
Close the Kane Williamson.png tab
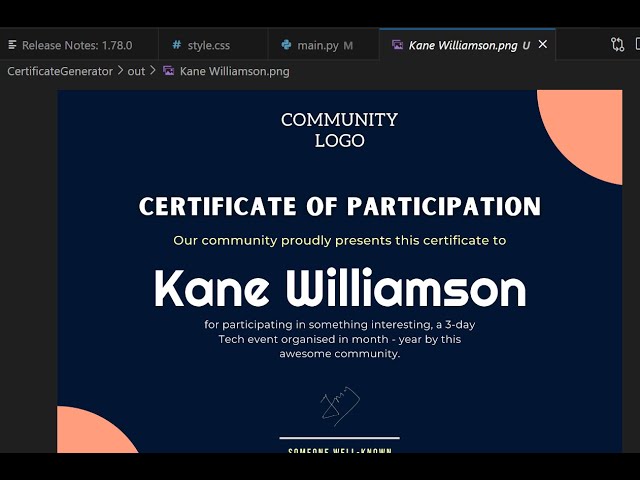tap(543, 44)
